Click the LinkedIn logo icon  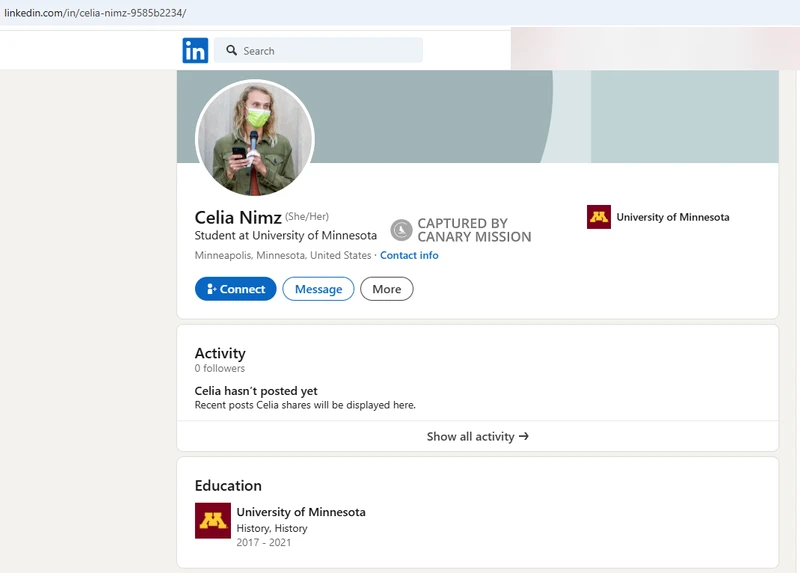point(195,51)
